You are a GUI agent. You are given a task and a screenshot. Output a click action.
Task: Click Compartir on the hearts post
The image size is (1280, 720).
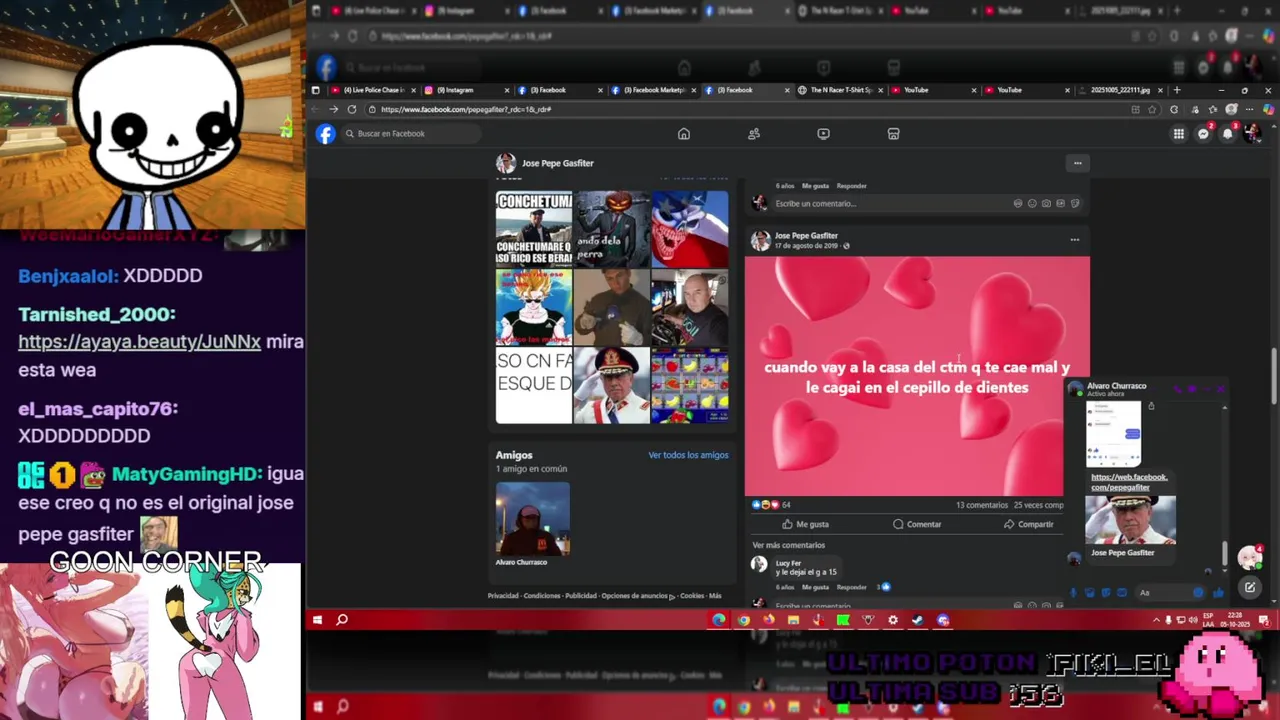click(x=1029, y=524)
